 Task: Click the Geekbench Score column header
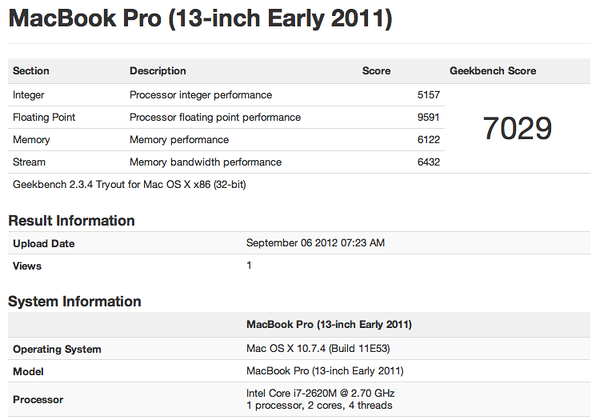[x=492, y=71]
